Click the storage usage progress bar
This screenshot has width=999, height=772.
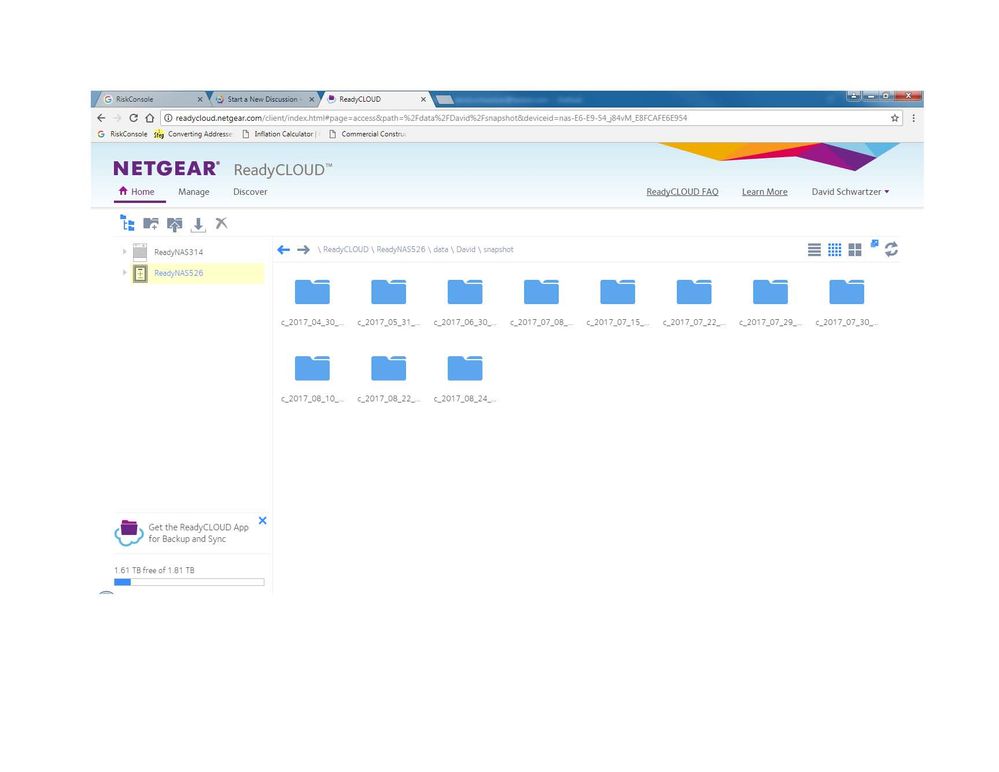pyautogui.click(x=189, y=582)
